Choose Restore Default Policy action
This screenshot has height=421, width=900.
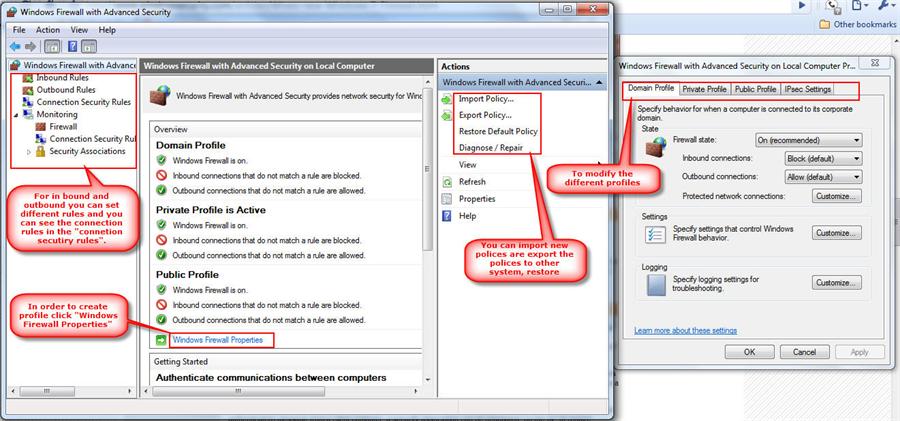pos(498,132)
